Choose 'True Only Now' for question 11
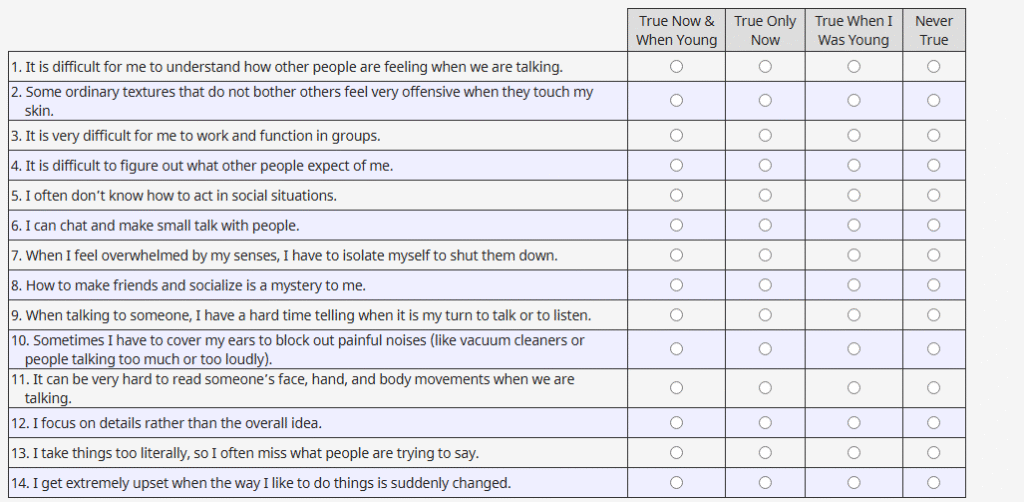1024x502 pixels. [765, 388]
